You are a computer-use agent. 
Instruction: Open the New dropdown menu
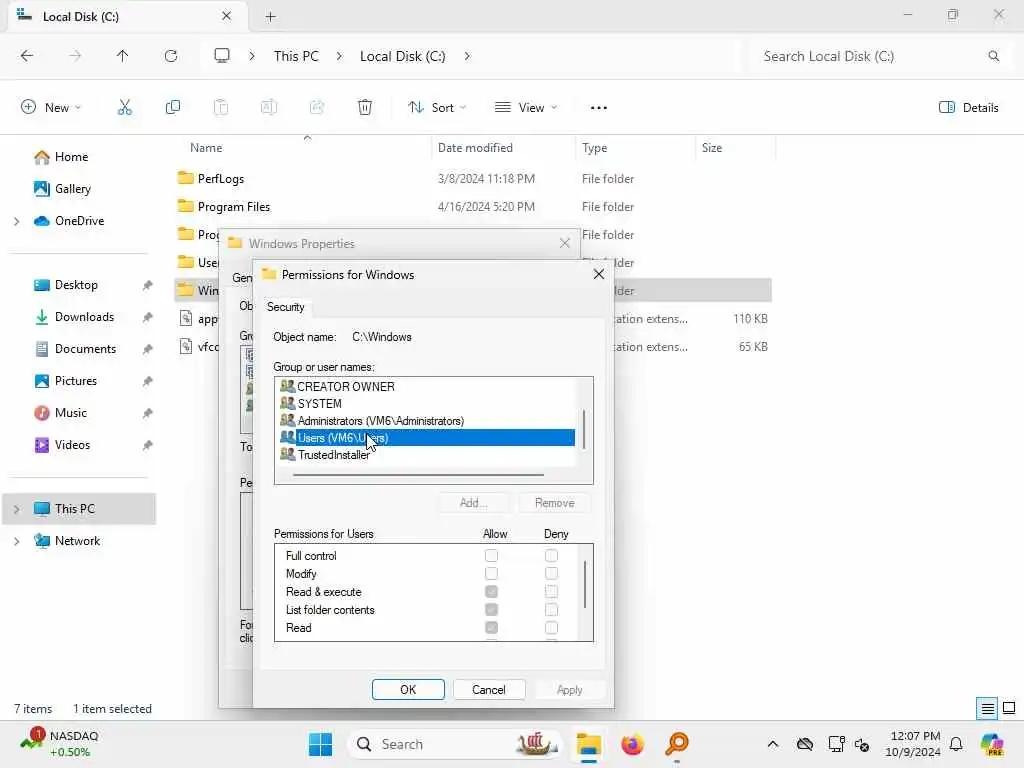pos(51,108)
